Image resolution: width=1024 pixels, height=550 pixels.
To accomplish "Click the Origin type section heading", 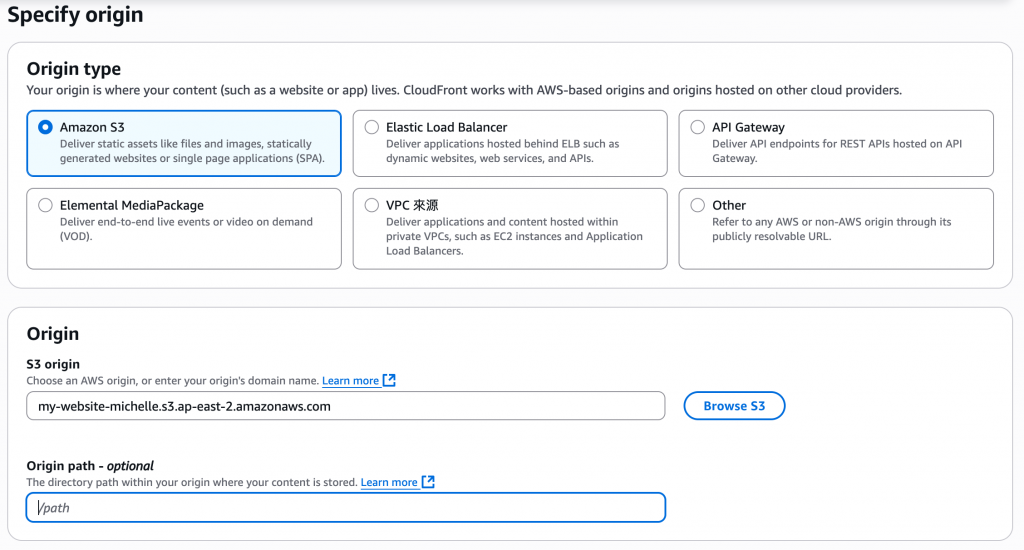I will tap(74, 69).
